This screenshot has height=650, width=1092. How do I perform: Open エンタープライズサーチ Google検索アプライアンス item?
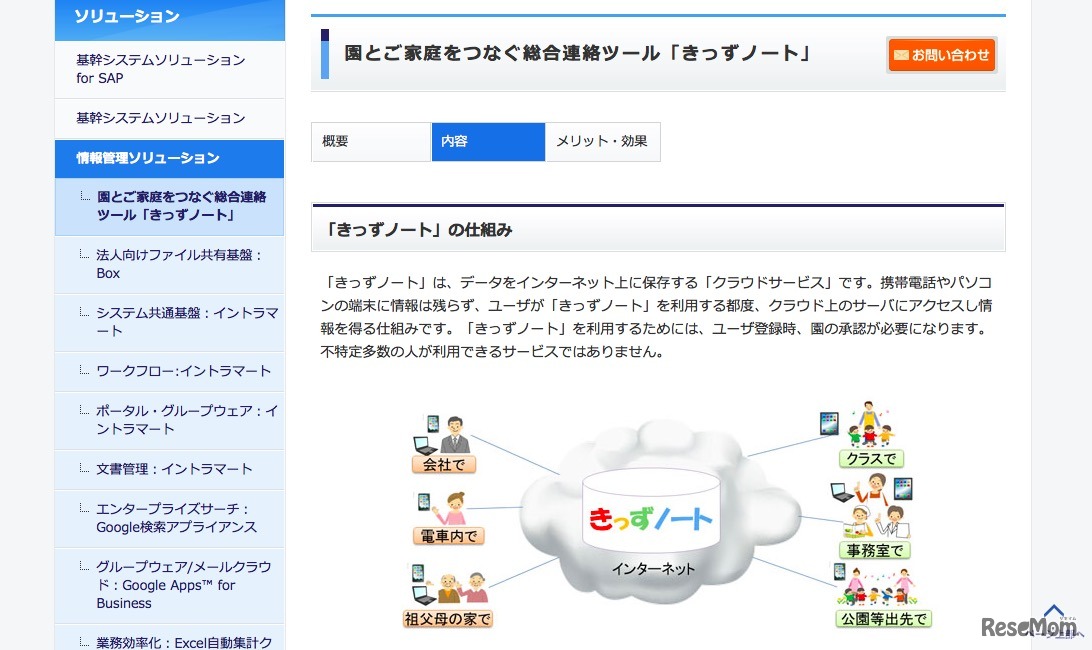169,518
